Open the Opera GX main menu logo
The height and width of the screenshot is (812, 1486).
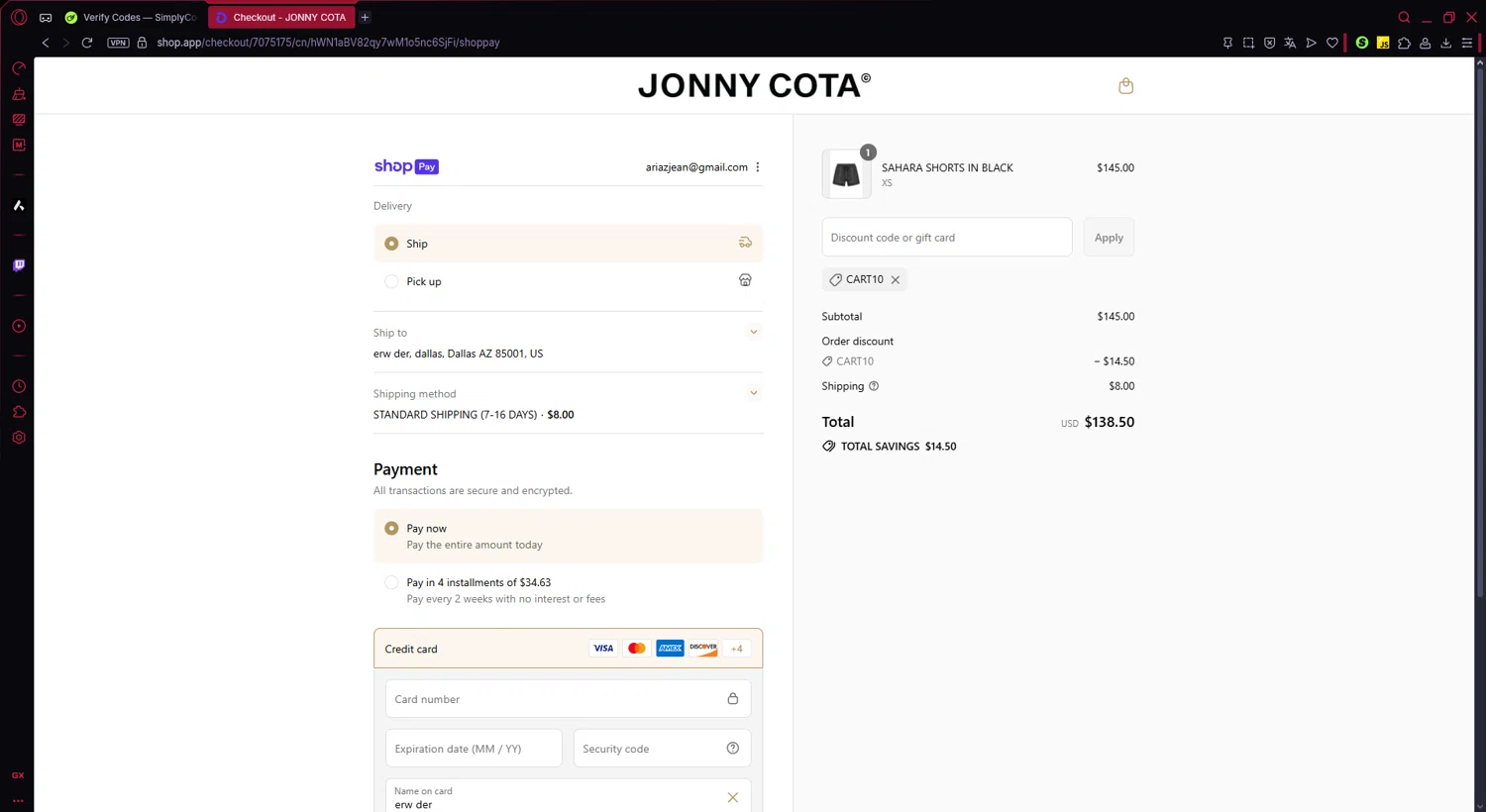[x=18, y=17]
